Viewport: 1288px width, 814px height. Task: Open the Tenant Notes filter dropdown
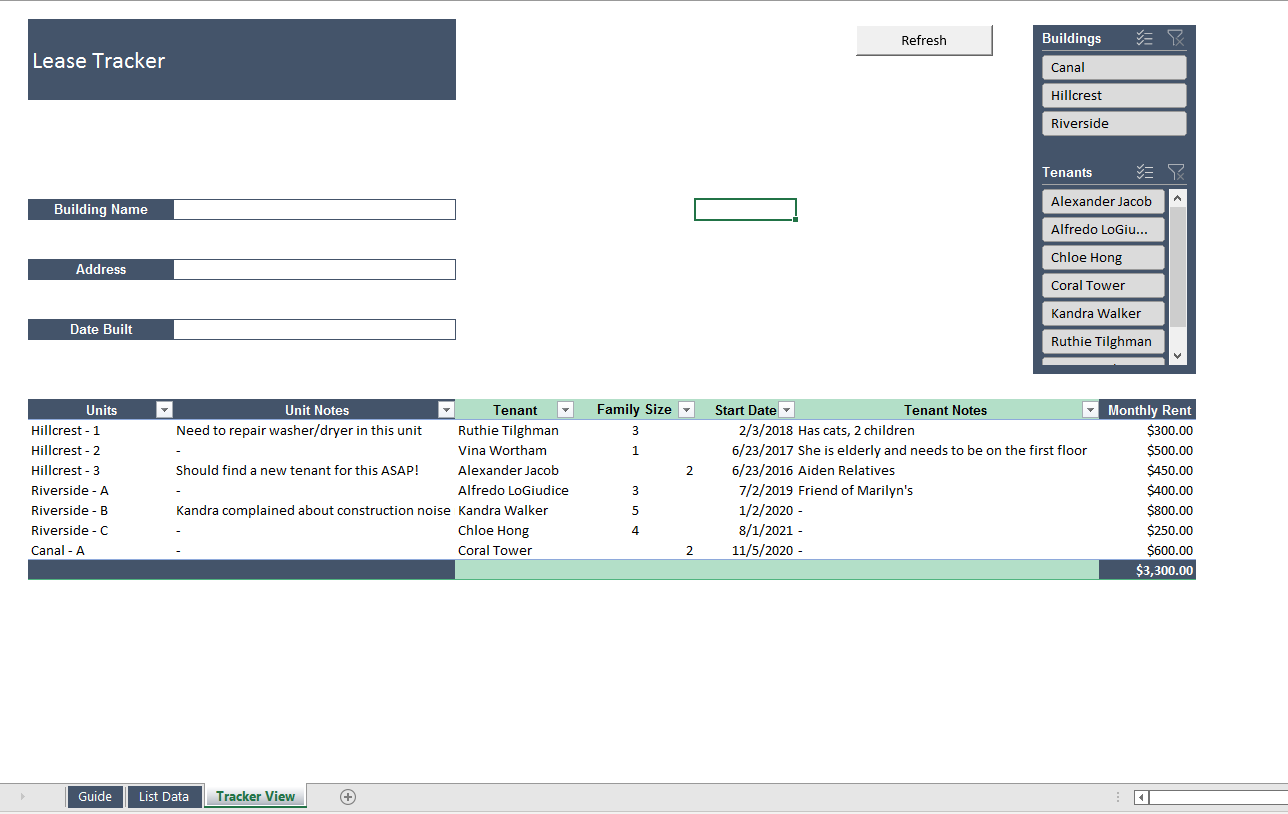tap(1090, 410)
